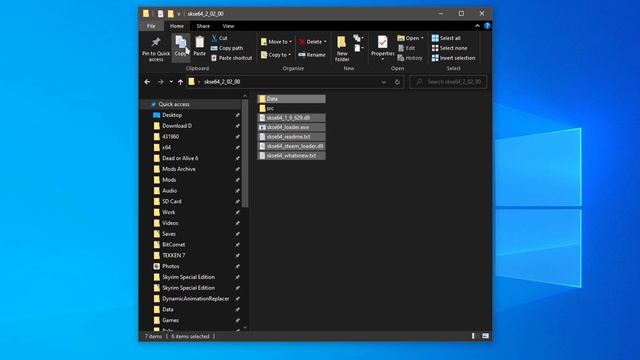Click Properties icon in title bar
The height and width of the screenshot is (360, 640).
[160, 14]
